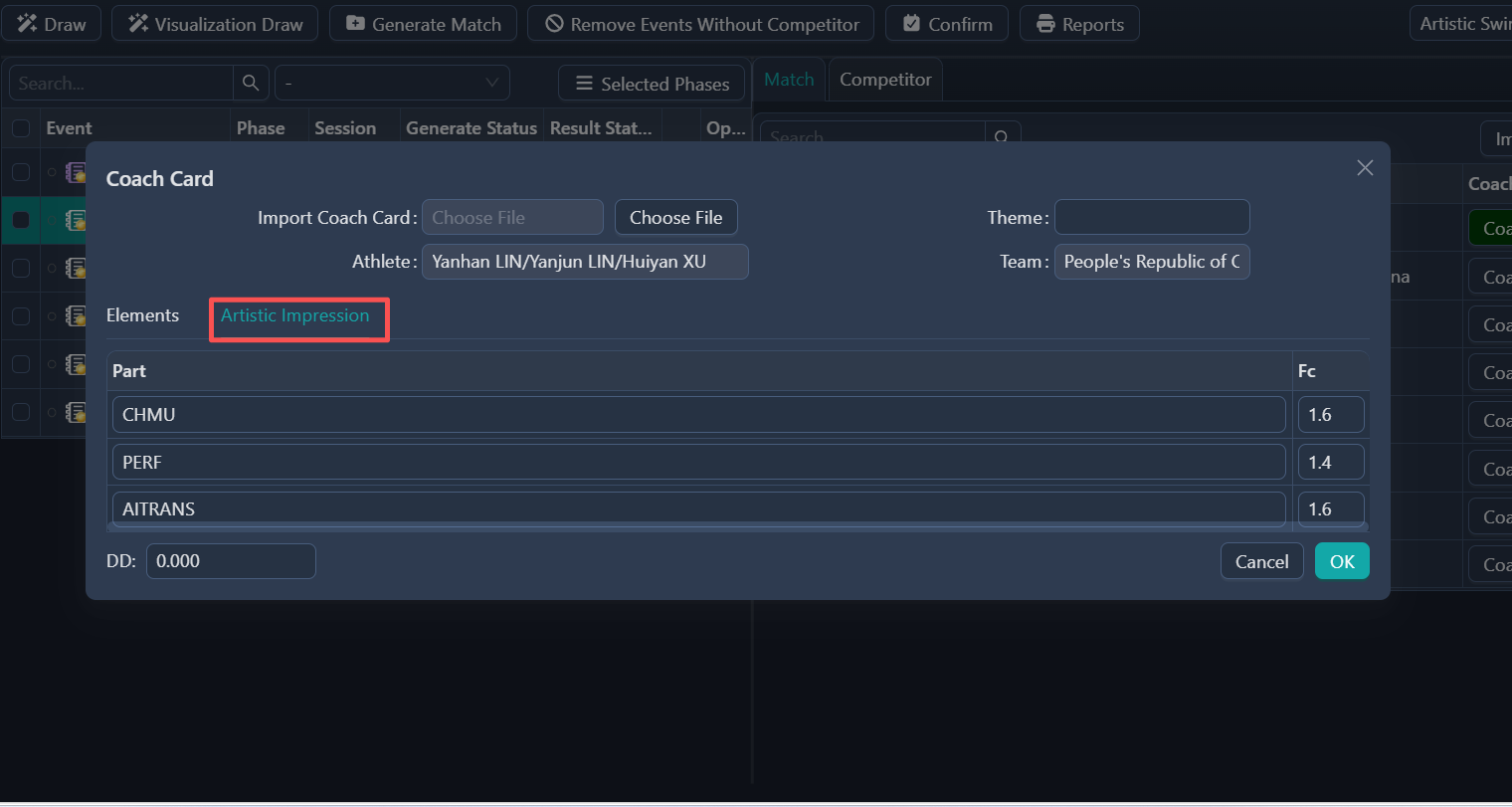Confirm Coach Card with OK

click(x=1342, y=561)
